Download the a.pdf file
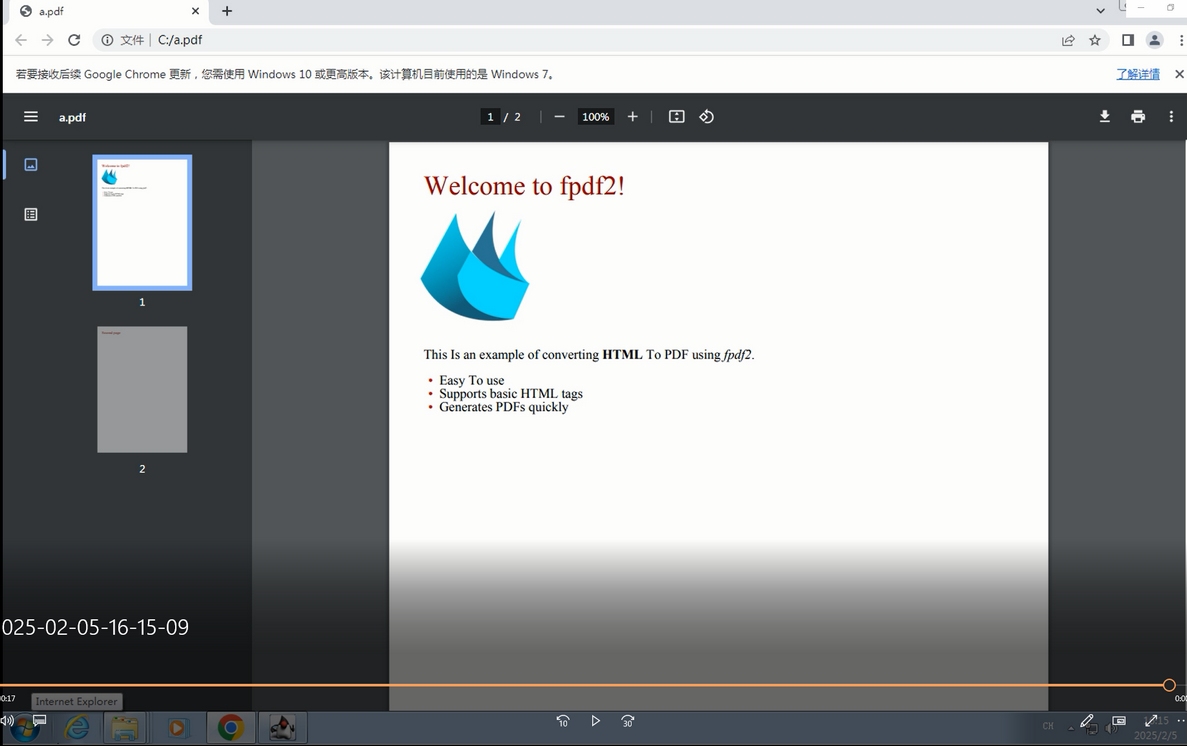The height and width of the screenshot is (746, 1187). [1104, 117]
